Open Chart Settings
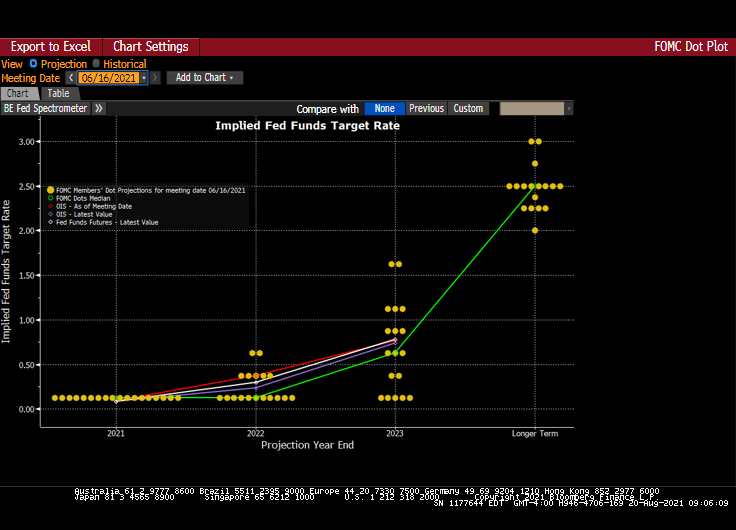 pos(150,47)
